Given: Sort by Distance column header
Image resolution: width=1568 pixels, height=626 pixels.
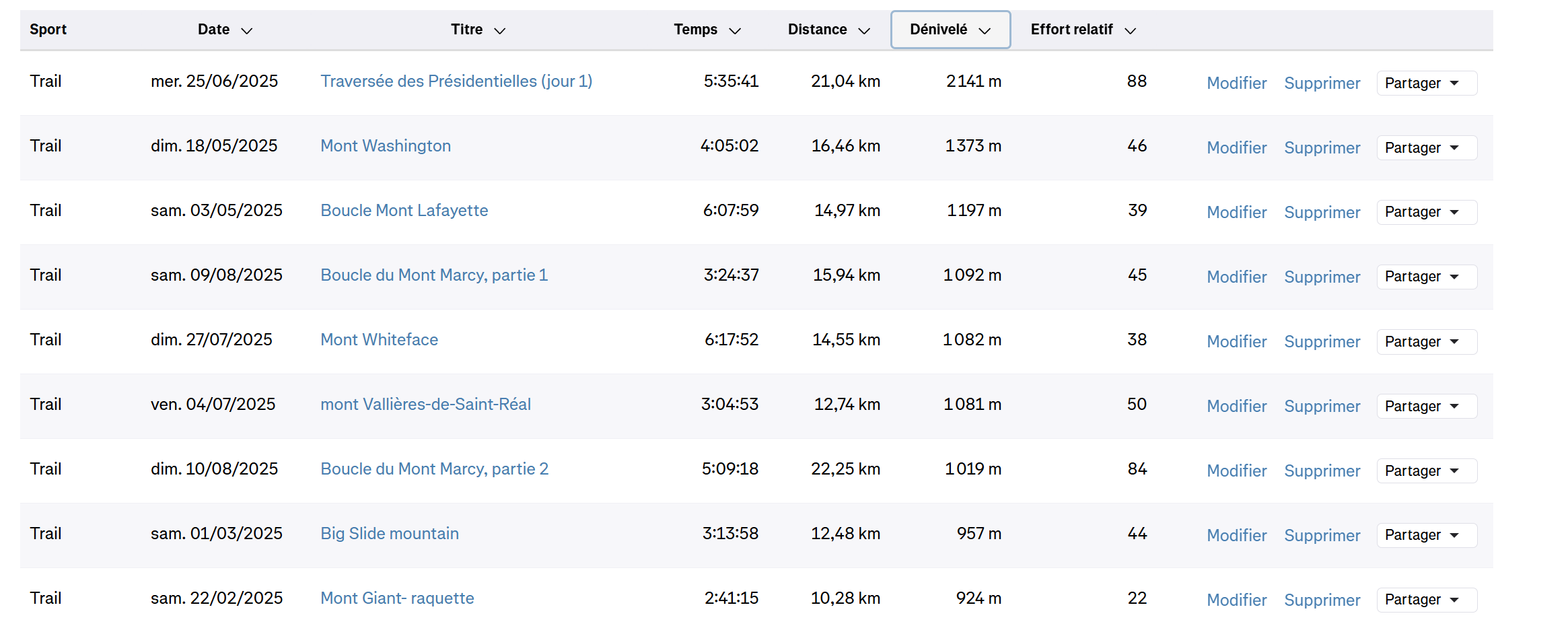Looking at the screenshot, I should (828, 30).
